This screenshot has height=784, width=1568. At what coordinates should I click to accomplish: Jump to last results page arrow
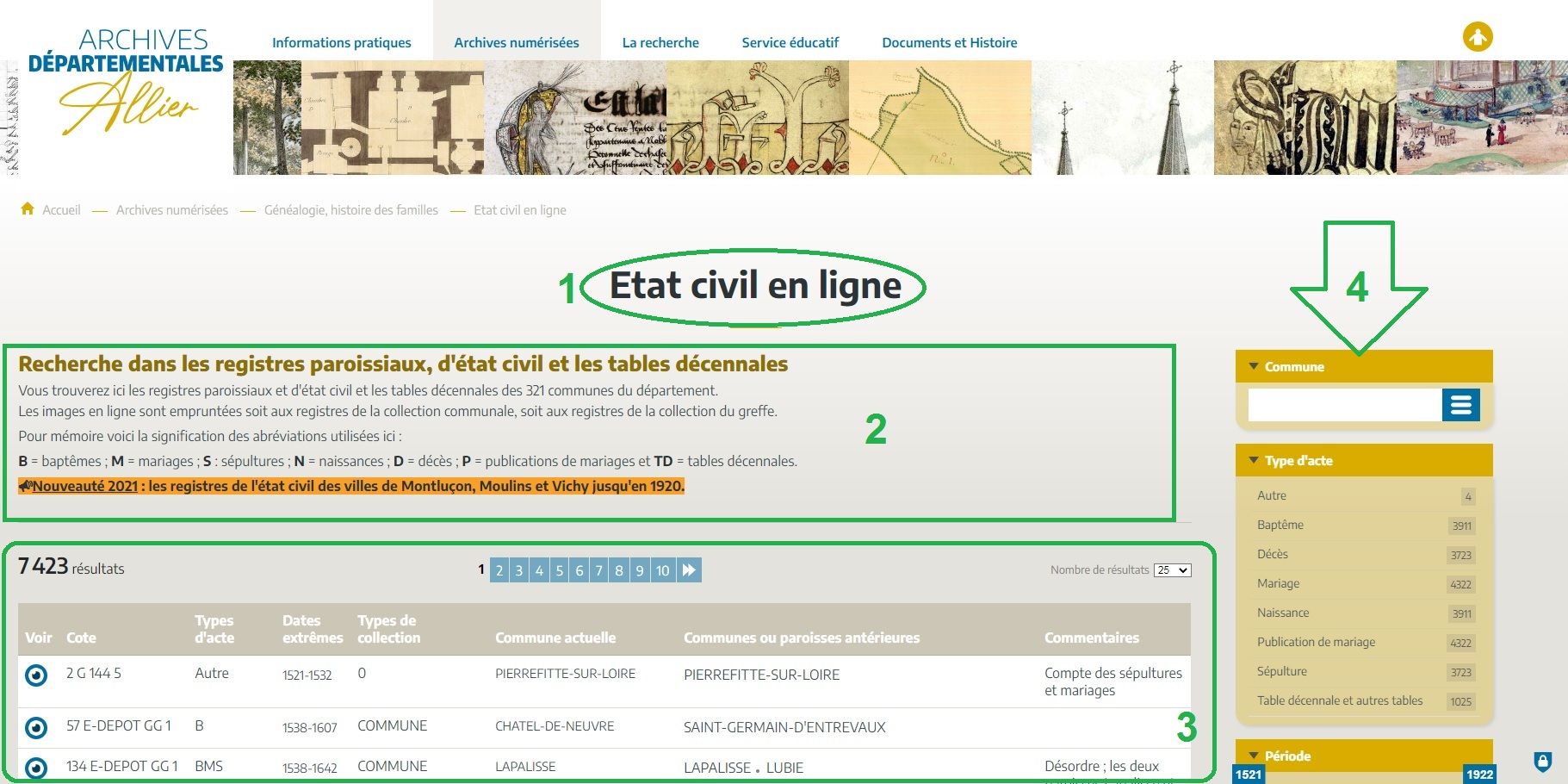[689, 569]
